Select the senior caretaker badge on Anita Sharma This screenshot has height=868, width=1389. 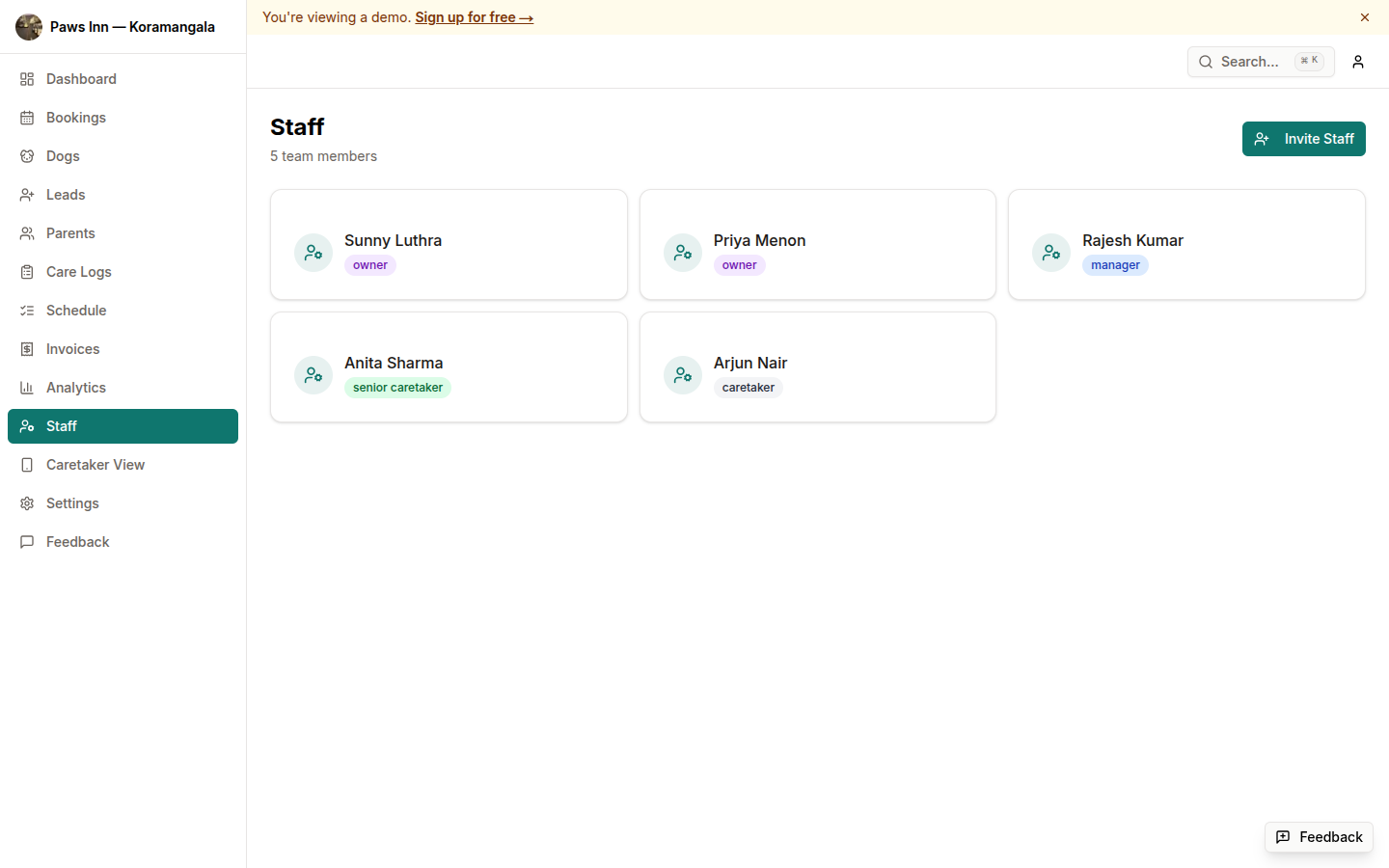pyautogui.click(x=397, y=388)
